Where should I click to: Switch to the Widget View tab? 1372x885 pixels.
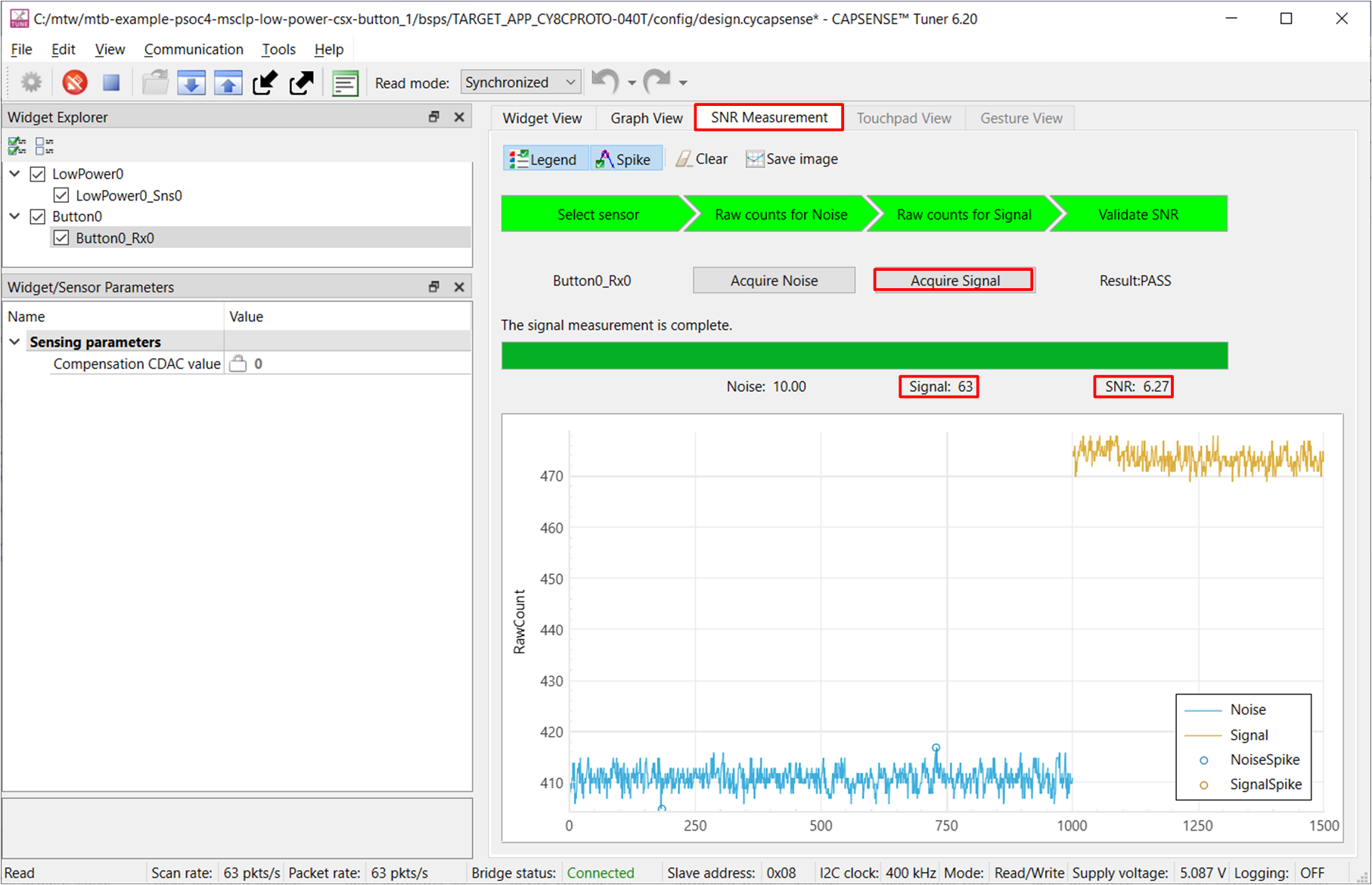(x=542, y=118)
